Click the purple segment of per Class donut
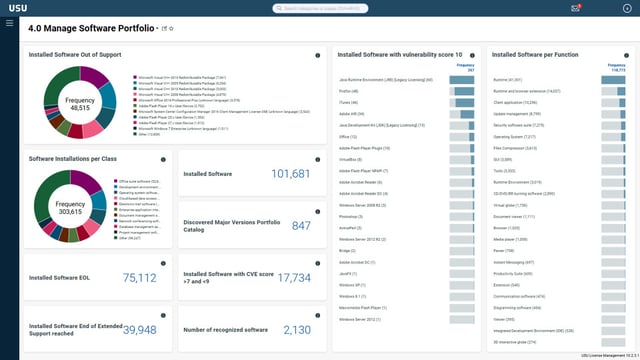 point(86,180)
